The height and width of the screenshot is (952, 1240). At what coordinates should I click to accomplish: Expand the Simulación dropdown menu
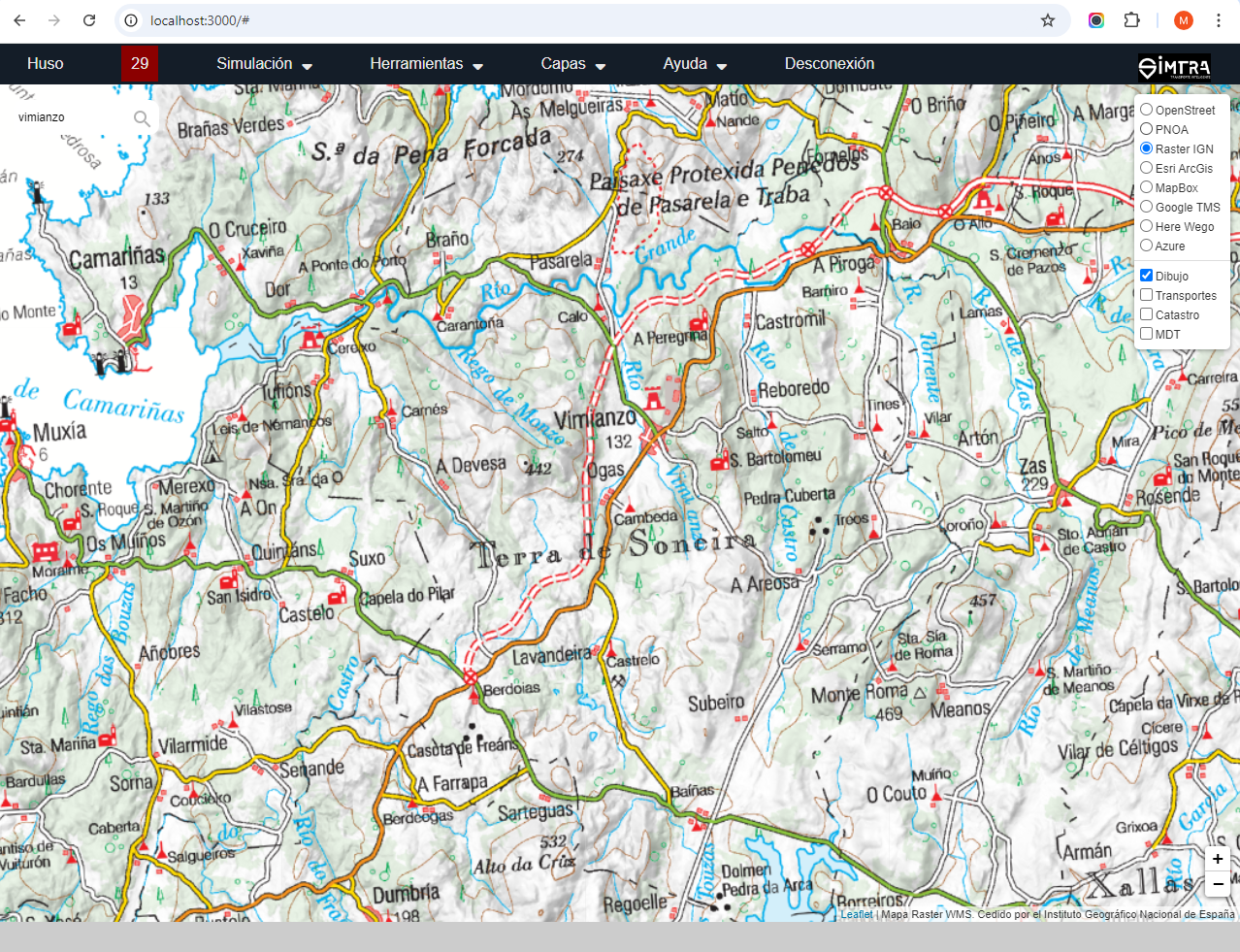point(264,64)
